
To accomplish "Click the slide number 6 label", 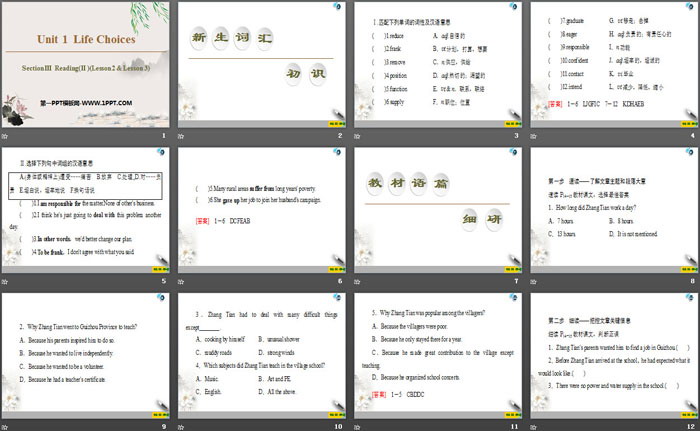I will (340, 281).
